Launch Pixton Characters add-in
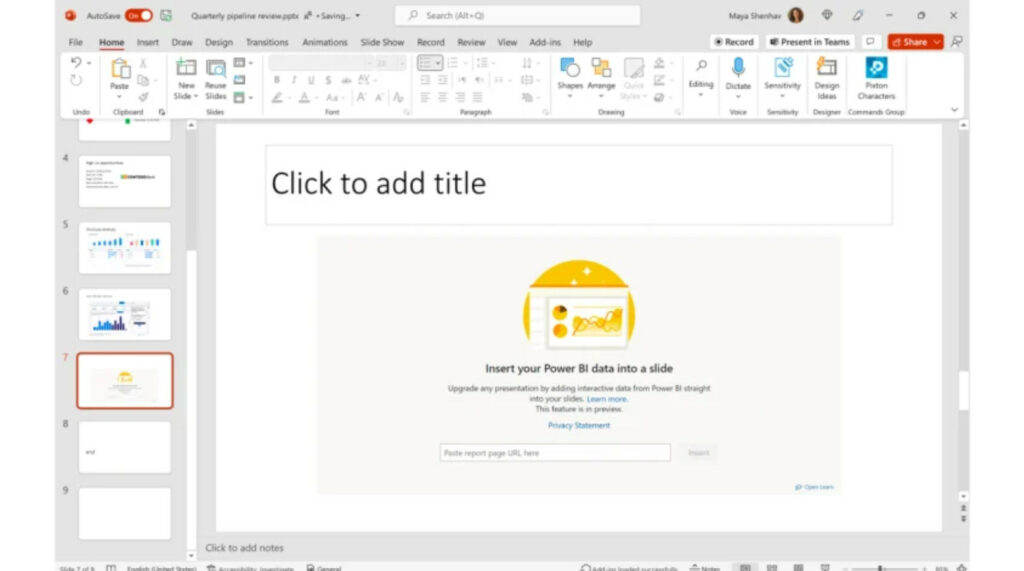The image size is (1024, 571). [x=876, y=78]
